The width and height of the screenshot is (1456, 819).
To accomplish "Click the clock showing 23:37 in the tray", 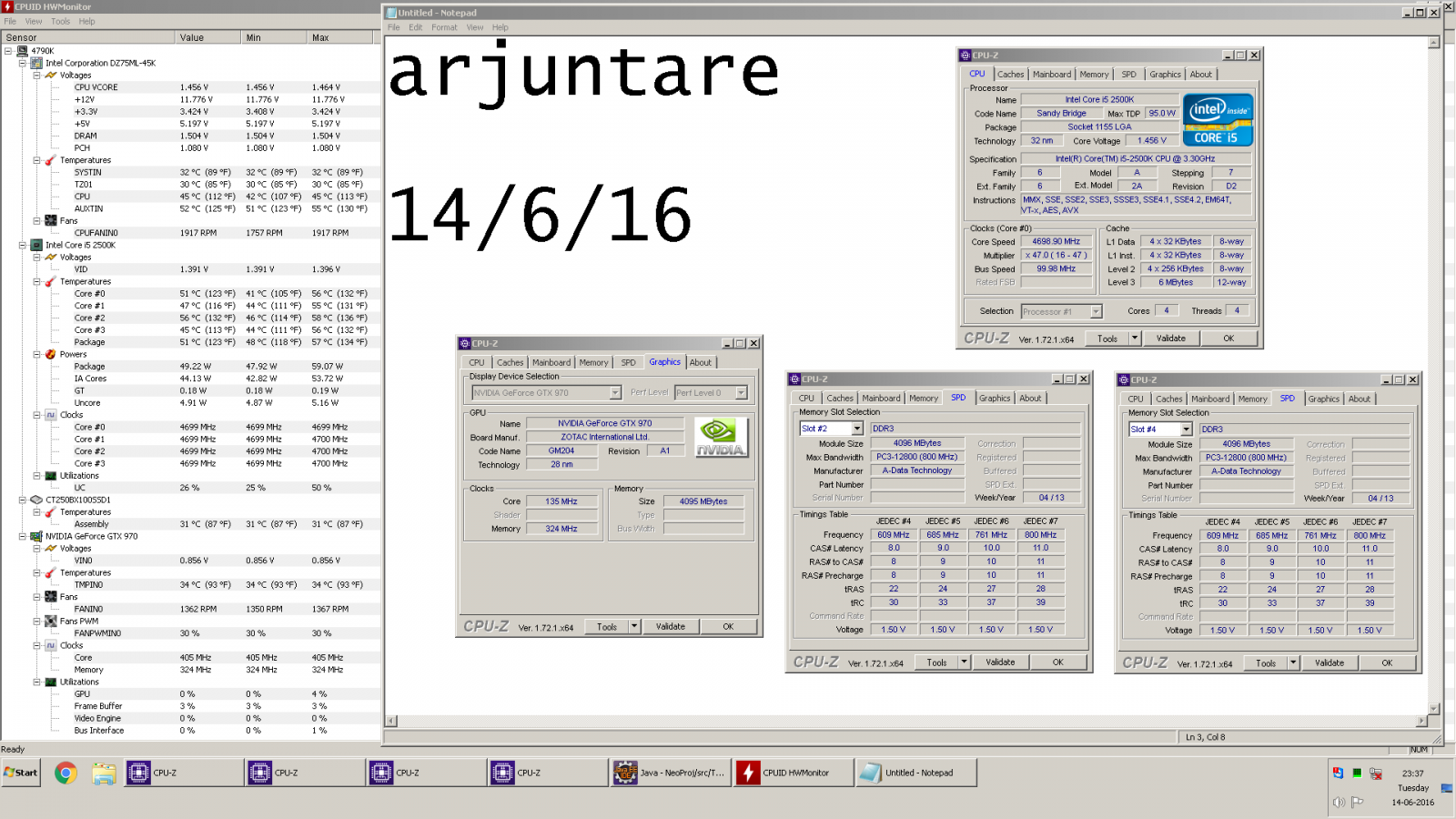I will (x=1412, y=773).
